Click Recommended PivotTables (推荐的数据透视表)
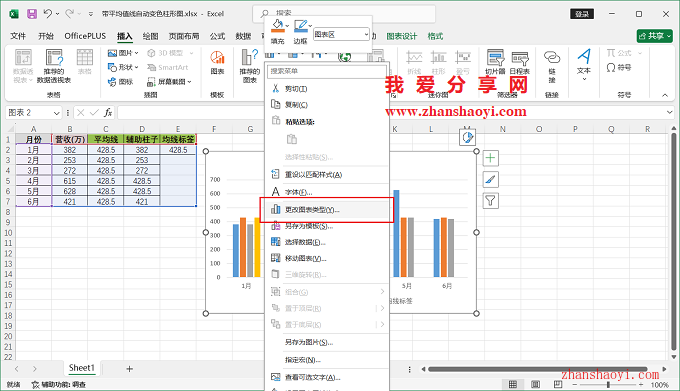The width and height of the screenshot is (680, 391). [54, 66]
